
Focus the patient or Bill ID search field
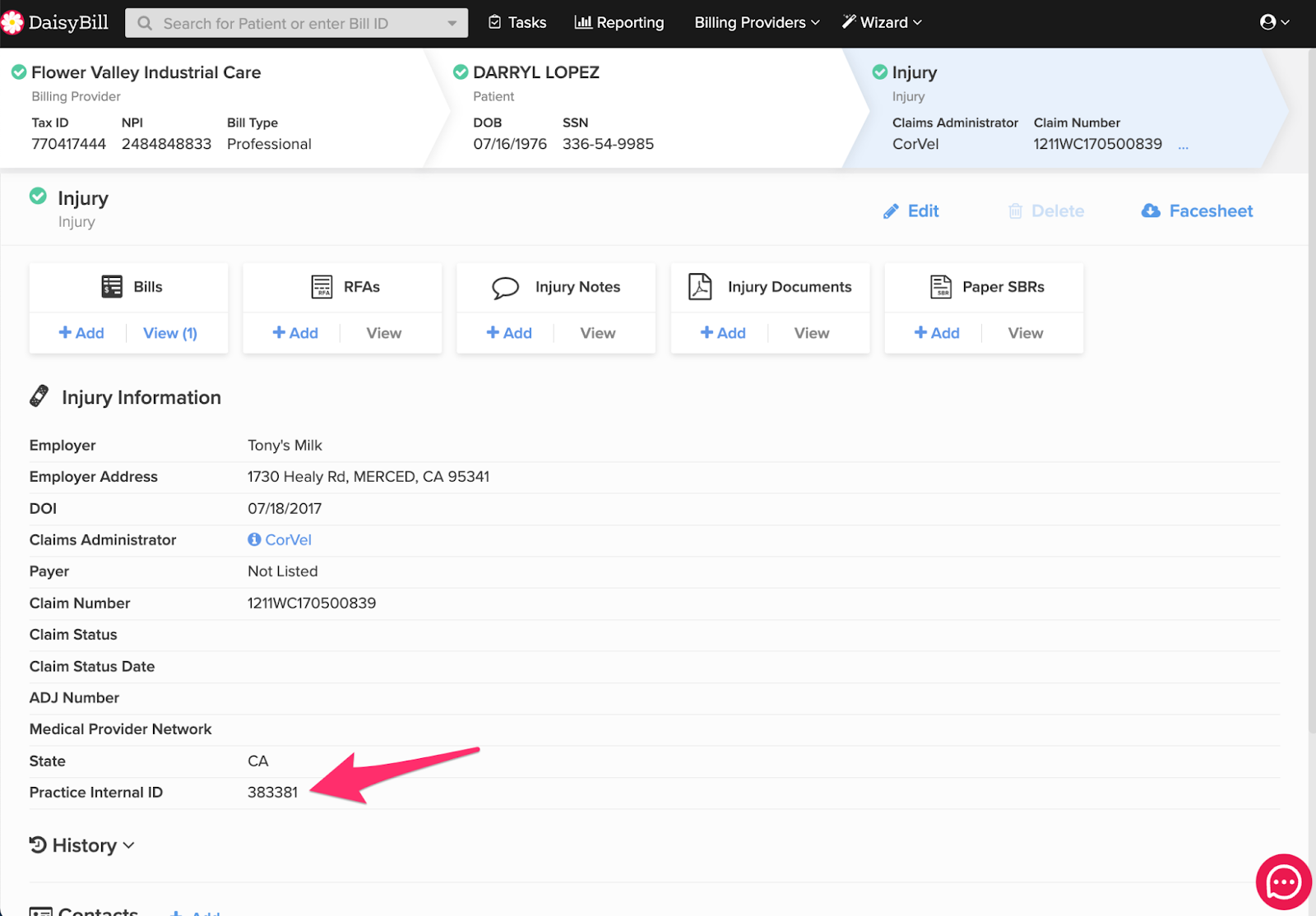point(296,23)
